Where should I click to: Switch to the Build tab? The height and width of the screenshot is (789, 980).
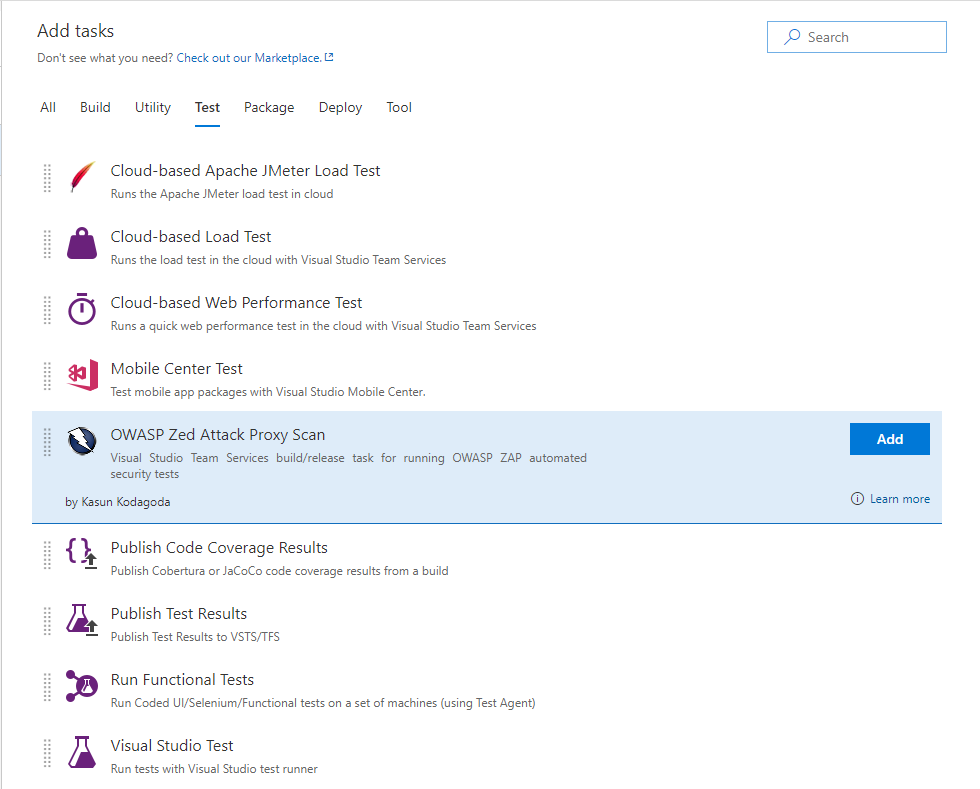click(95, 108)
